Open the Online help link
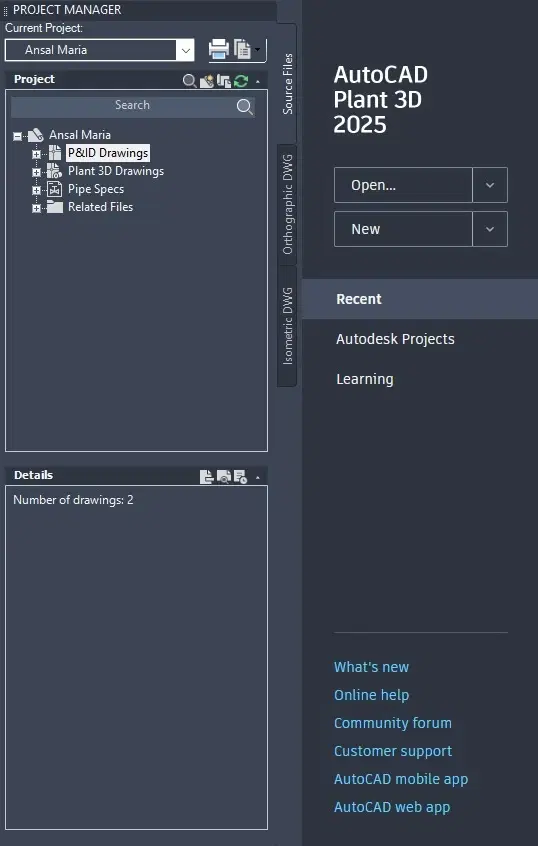The image size is (538, 846). [371, 695]
